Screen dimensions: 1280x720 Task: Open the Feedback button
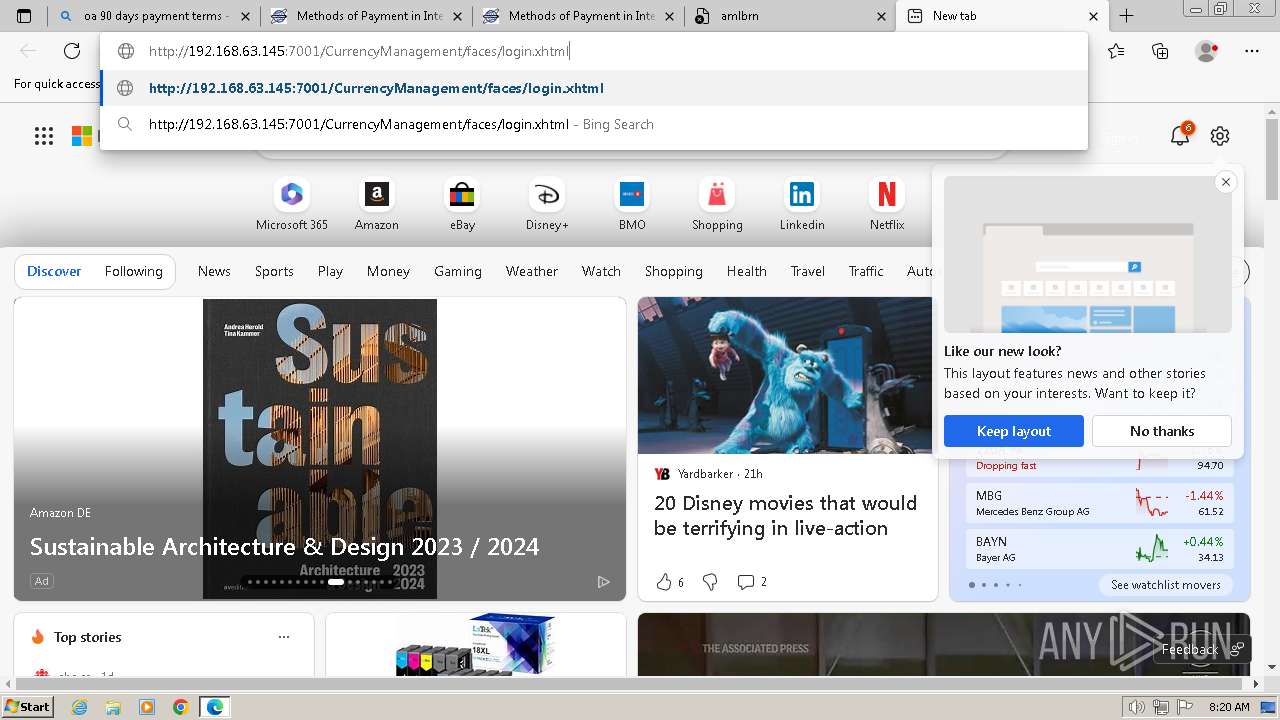tap(1201, 649)
